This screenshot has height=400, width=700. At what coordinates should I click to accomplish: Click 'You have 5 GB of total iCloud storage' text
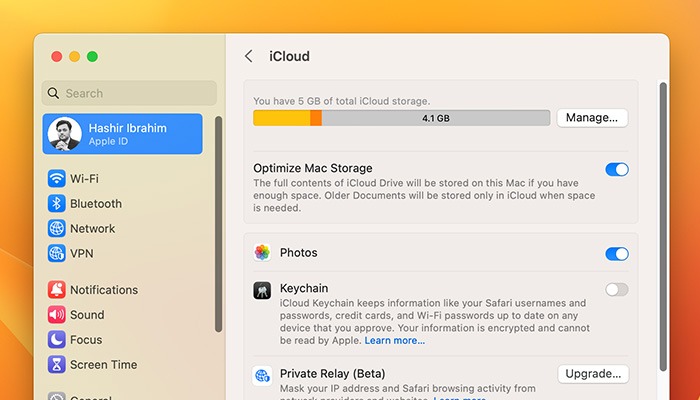tap(342, 101)
